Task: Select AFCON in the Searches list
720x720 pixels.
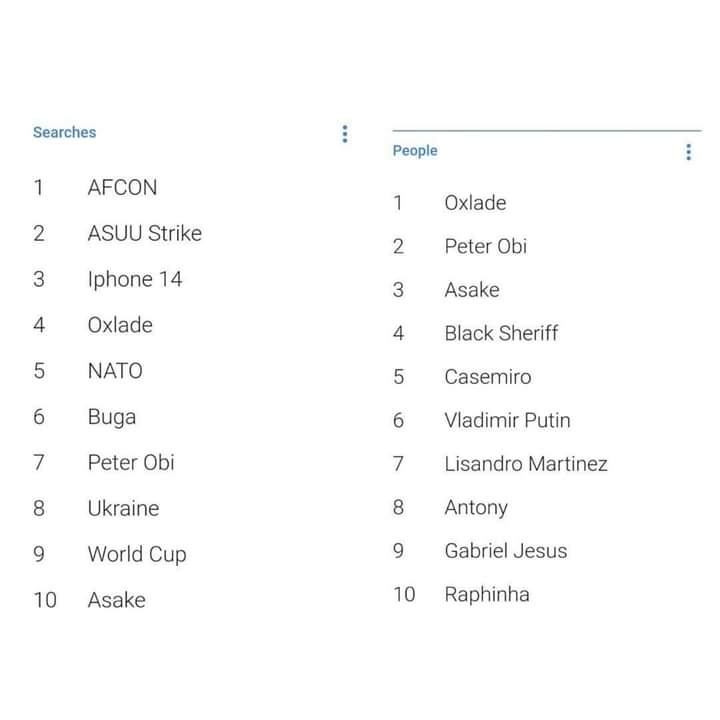Action: [122, 187]
